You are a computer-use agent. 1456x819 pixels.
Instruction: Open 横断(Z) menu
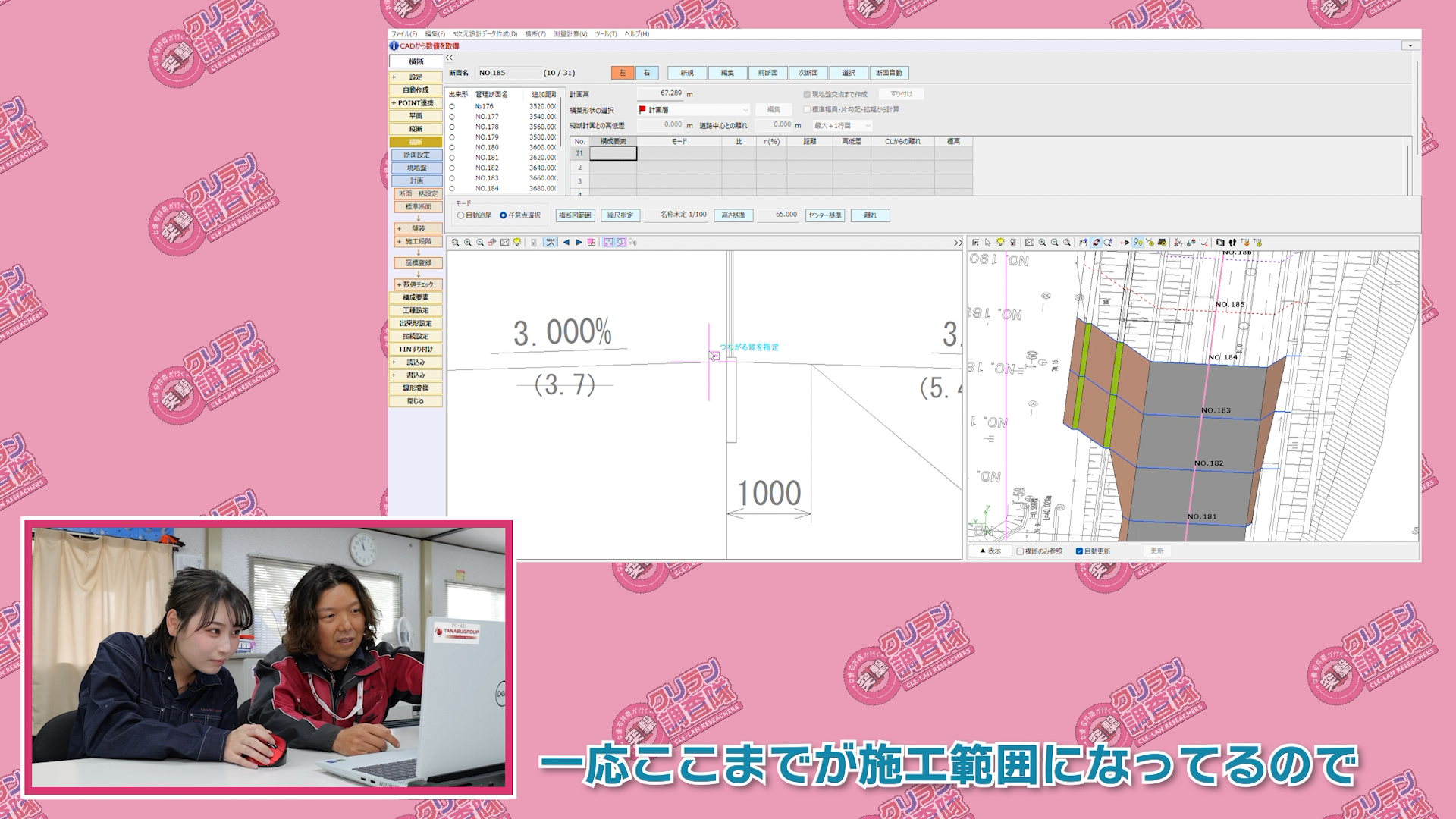535,34
